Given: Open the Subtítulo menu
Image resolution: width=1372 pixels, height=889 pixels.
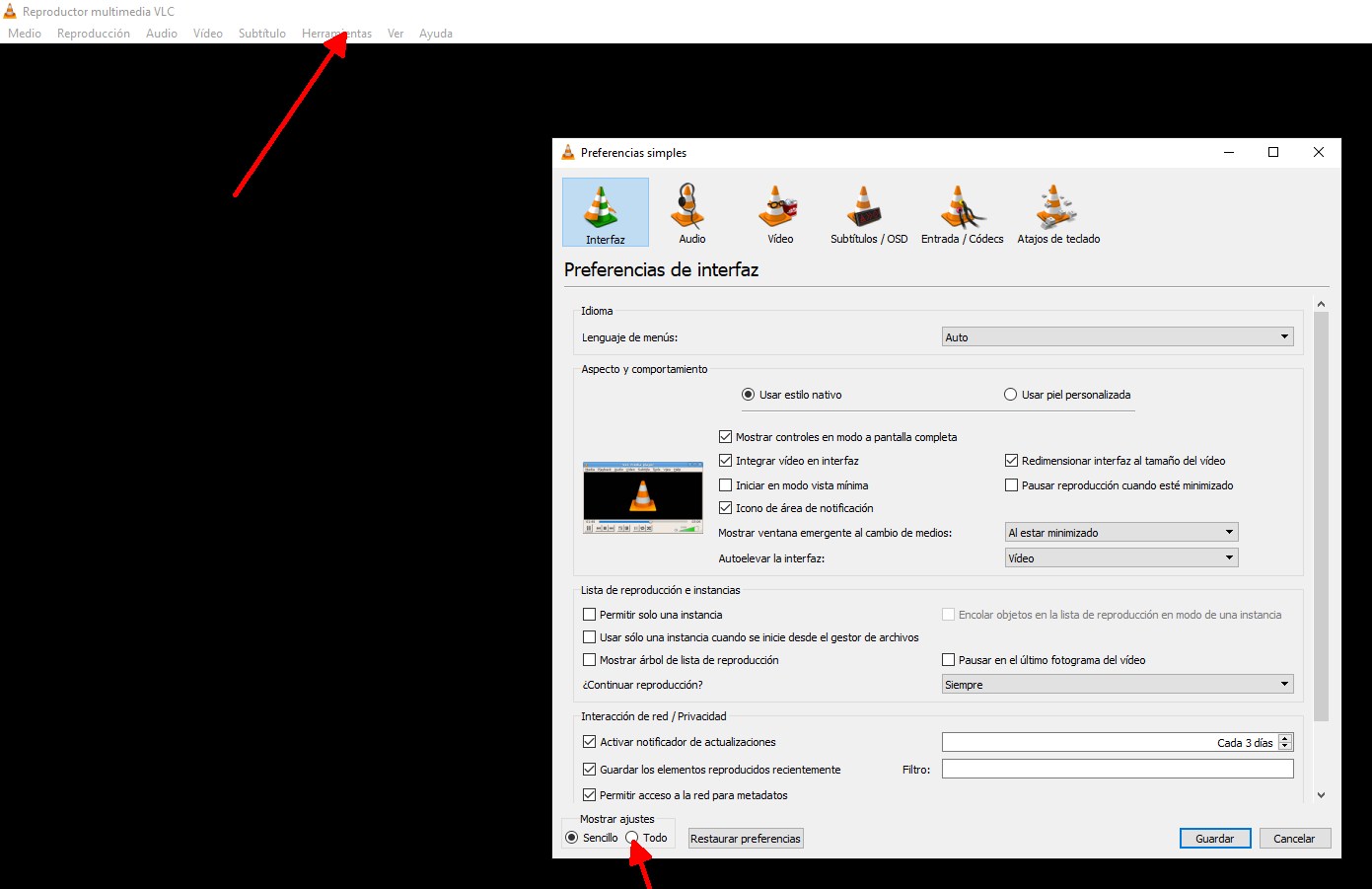Looking at the screenshot, I should coord(261,34).
